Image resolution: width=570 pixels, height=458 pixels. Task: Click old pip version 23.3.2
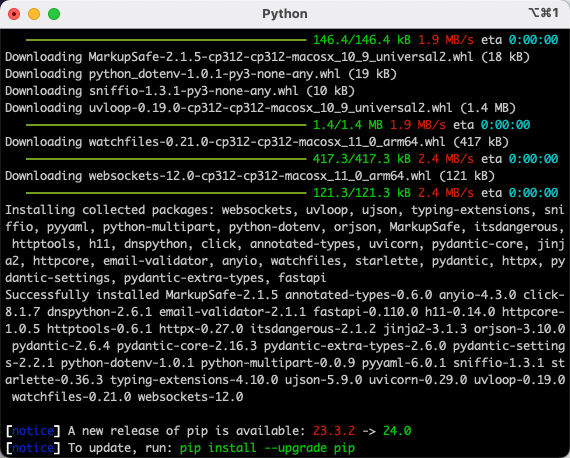[334, 431]
